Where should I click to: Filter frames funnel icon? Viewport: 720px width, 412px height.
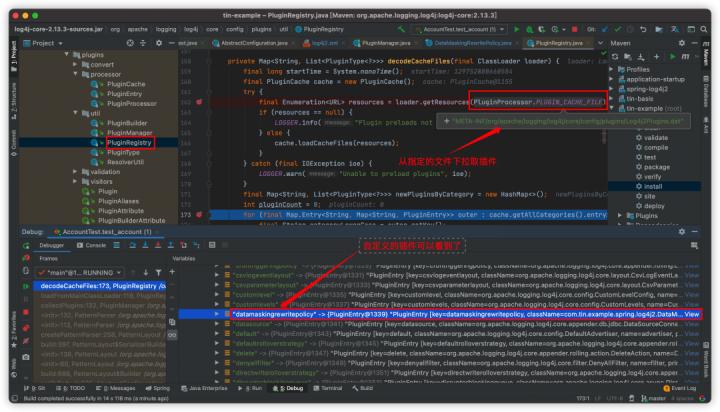(158, 272)
